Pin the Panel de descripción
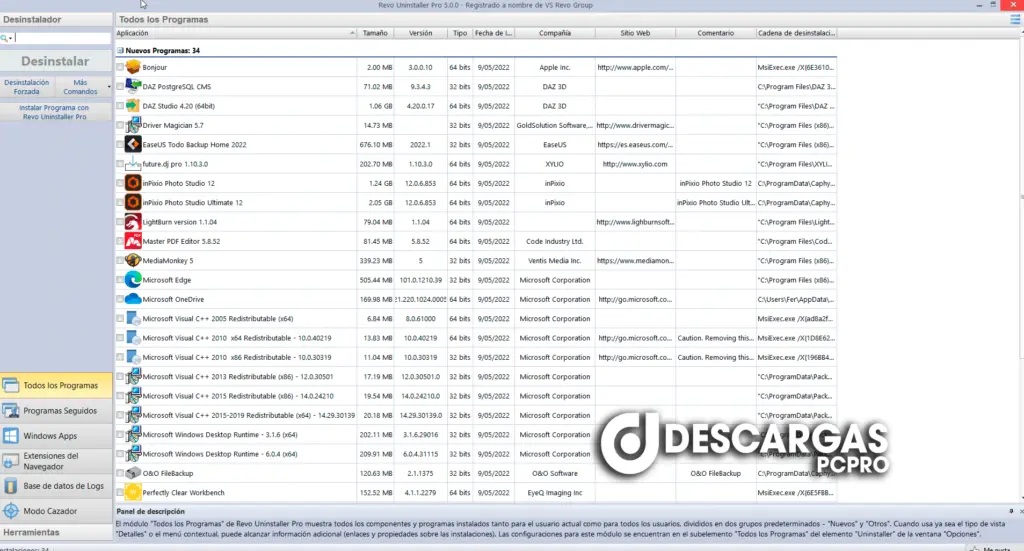Screen dimensions: 1024x551 tap(1011, 511)
